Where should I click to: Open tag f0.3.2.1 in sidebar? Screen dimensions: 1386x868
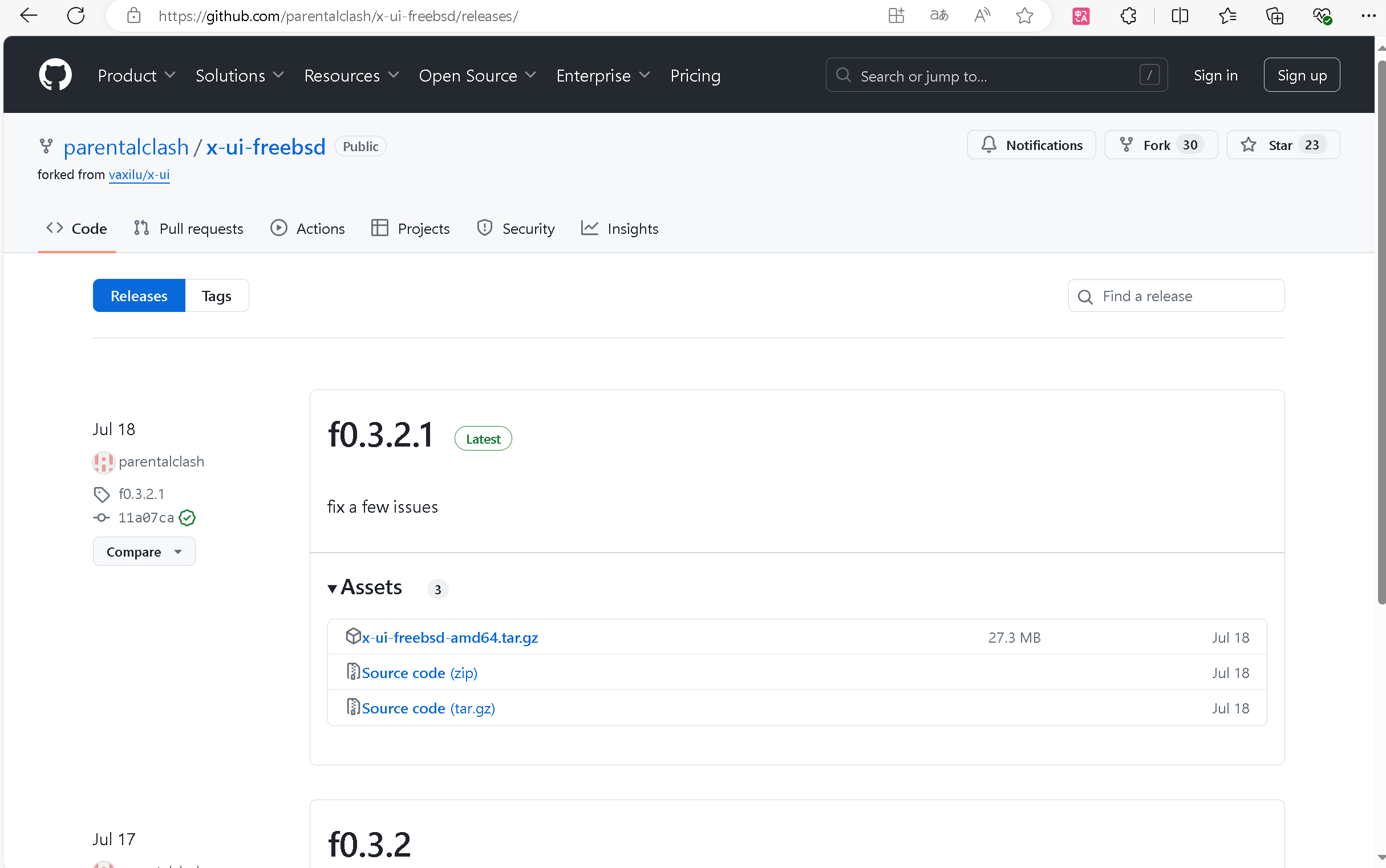(141, 494)
